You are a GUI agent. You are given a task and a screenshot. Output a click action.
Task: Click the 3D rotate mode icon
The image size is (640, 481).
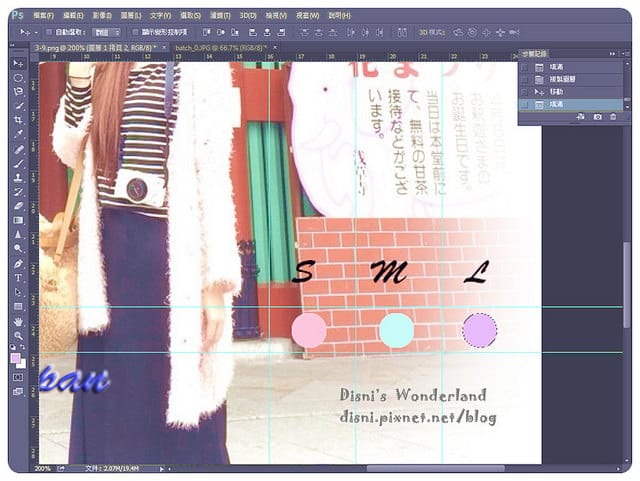pos(458,32)
